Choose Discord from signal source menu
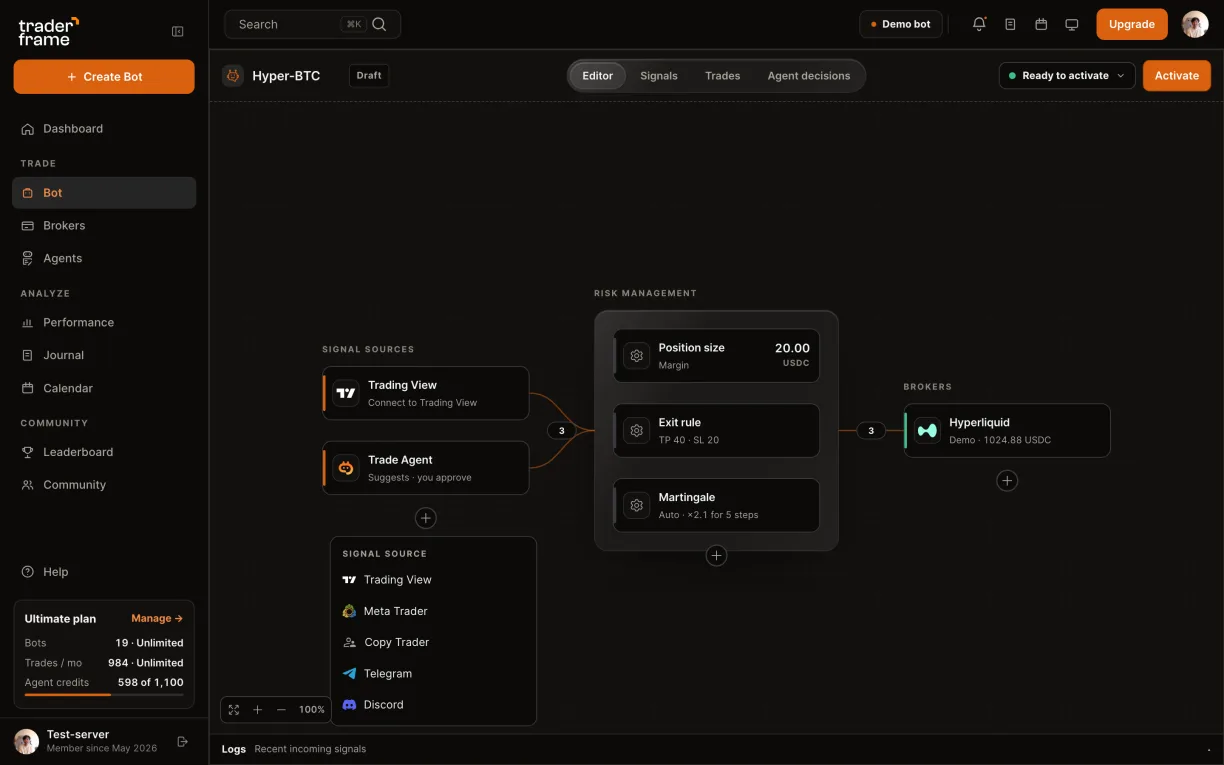1224x765 pixels. [x=433, y=705]
